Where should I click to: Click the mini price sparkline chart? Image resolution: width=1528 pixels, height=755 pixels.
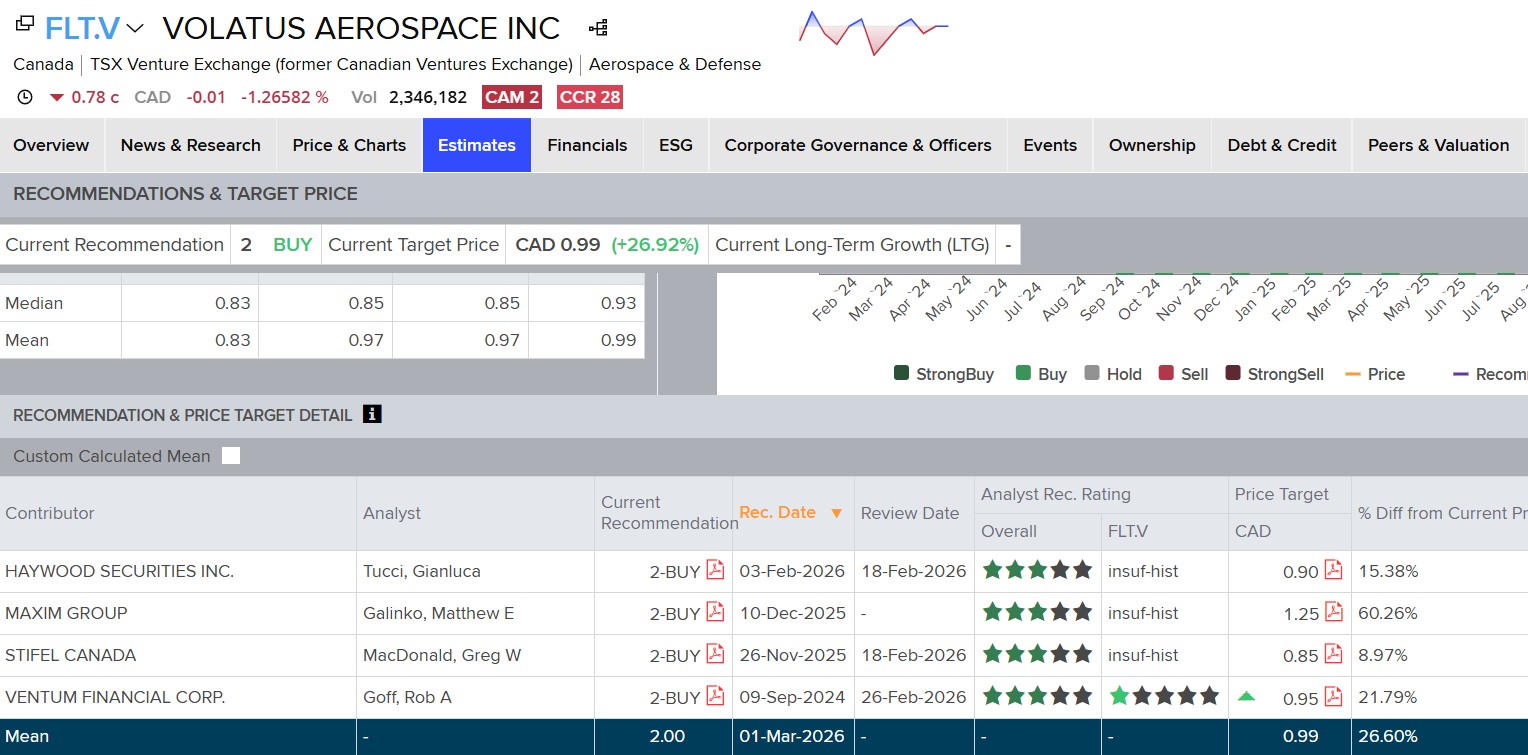coord(873,31)
